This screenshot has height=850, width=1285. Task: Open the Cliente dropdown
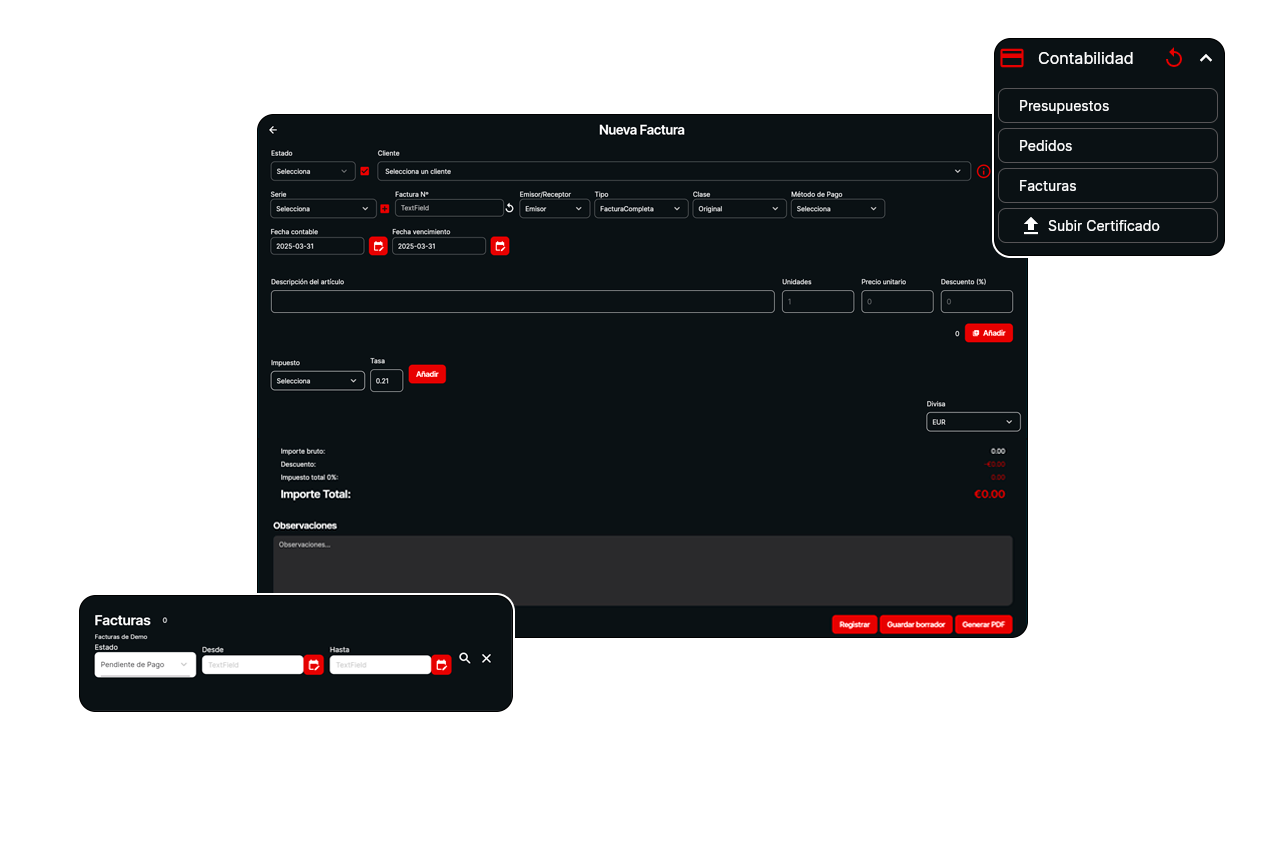673,171
